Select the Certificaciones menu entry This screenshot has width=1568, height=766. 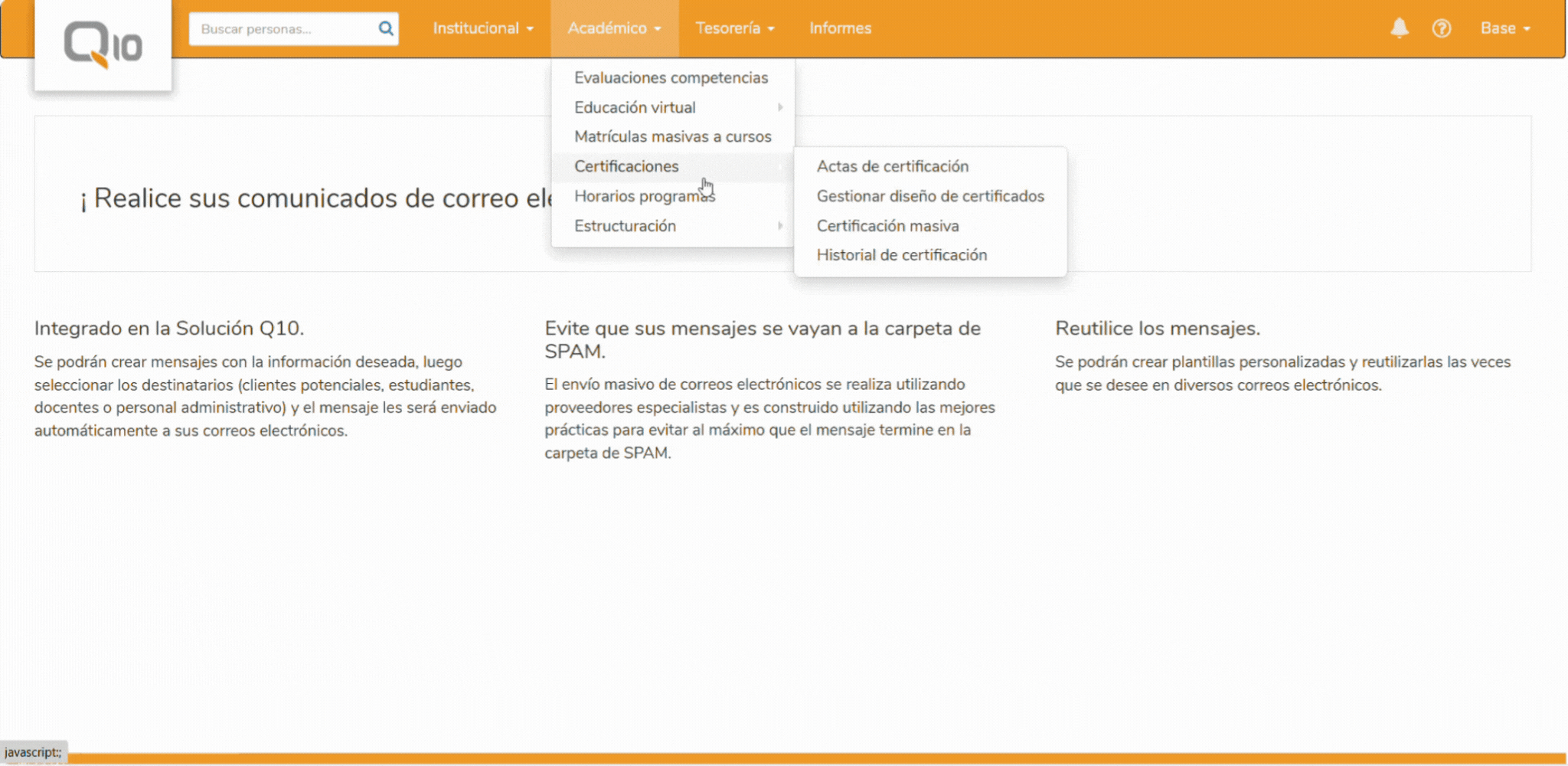(626, 167)
